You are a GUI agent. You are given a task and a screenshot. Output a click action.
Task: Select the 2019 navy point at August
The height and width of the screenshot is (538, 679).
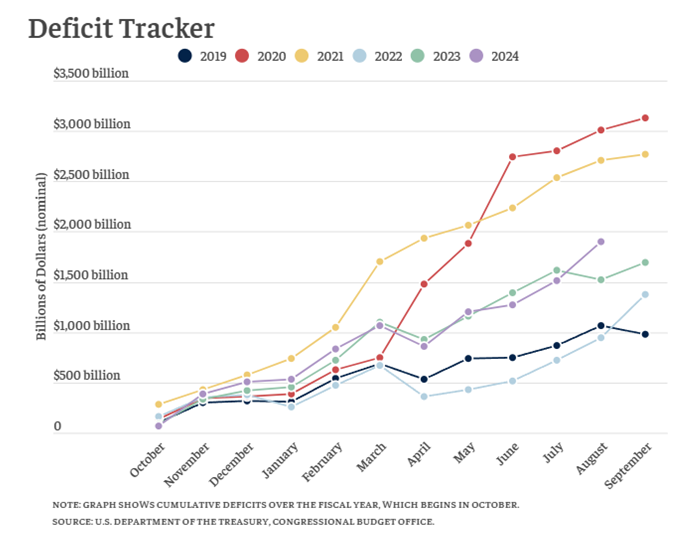(x=601, y=325)
